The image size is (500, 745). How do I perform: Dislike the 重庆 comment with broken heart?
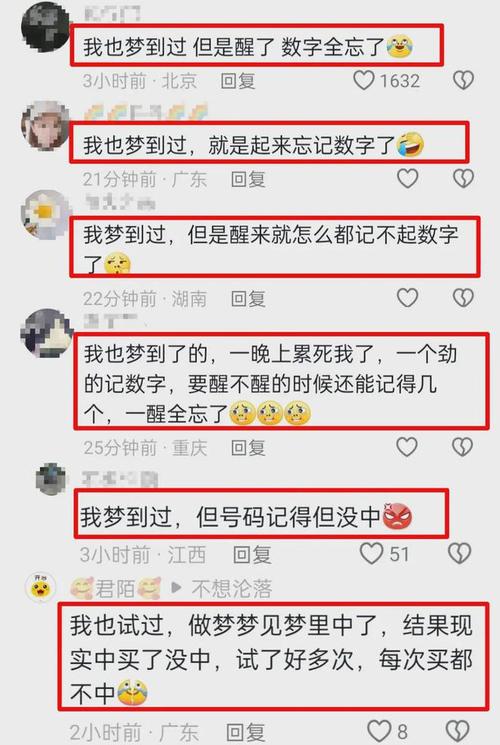pos(462,447)
